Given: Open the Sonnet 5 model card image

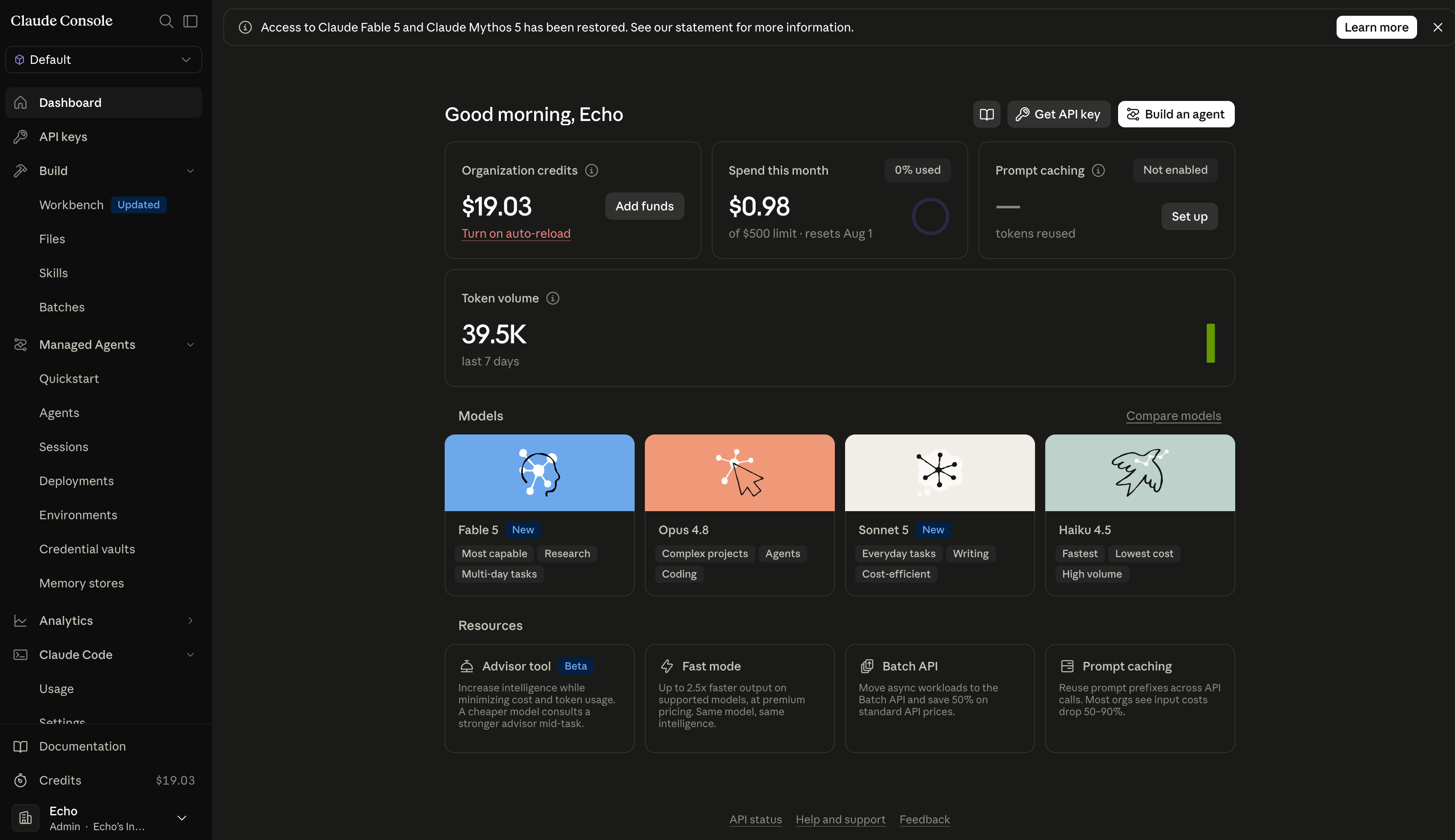Looking at the screenshot, I should (940, 472).
